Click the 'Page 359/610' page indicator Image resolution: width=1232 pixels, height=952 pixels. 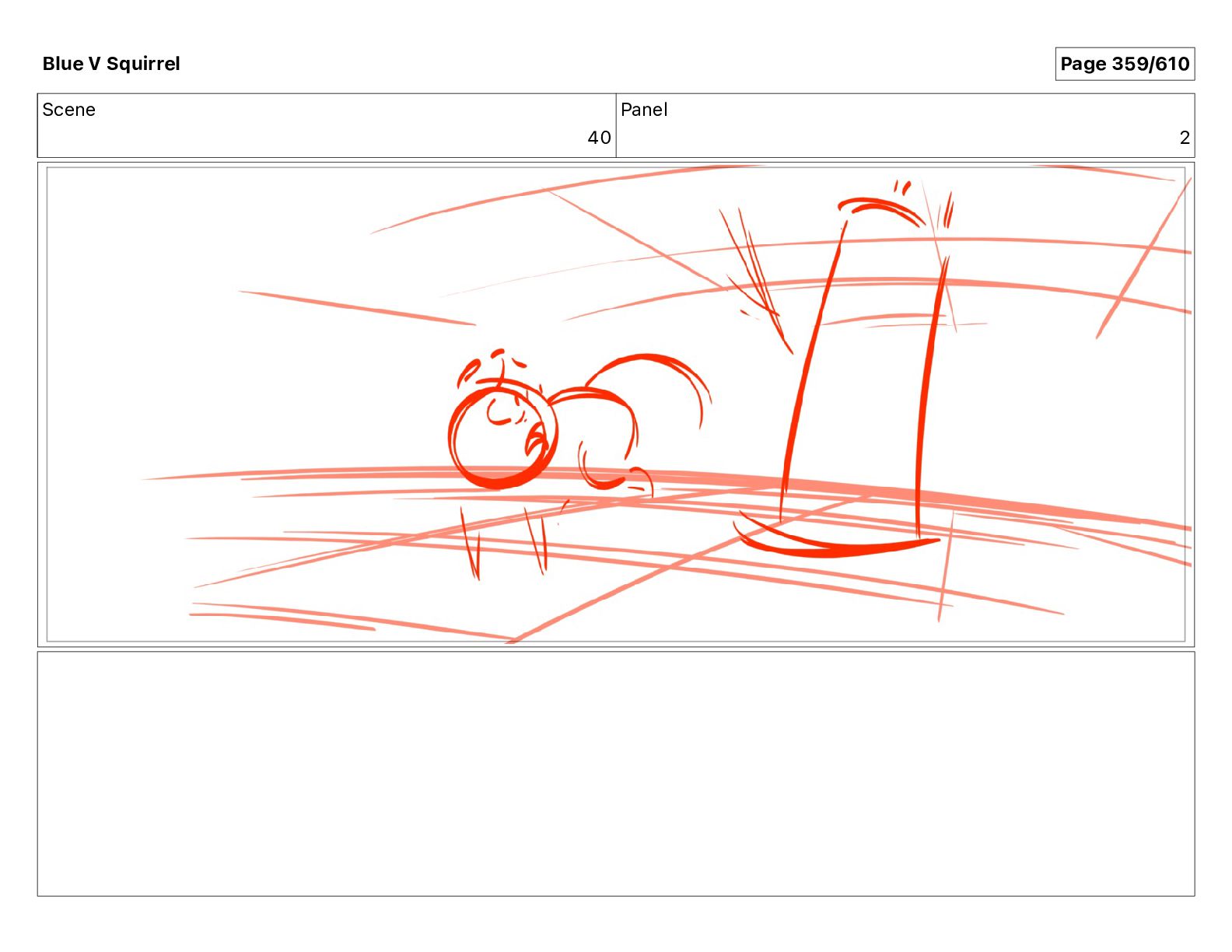[x=1125, y=64]
